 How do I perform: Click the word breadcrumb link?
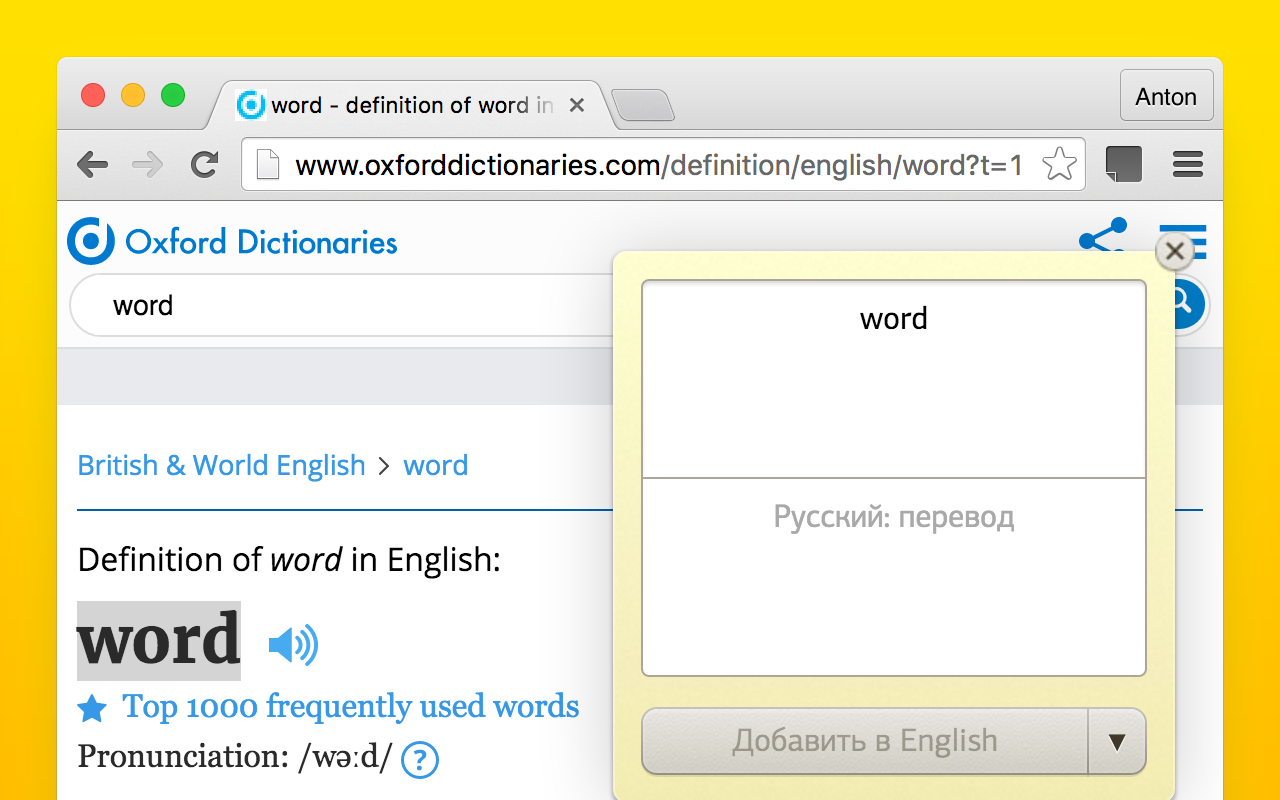pos(436,465)
